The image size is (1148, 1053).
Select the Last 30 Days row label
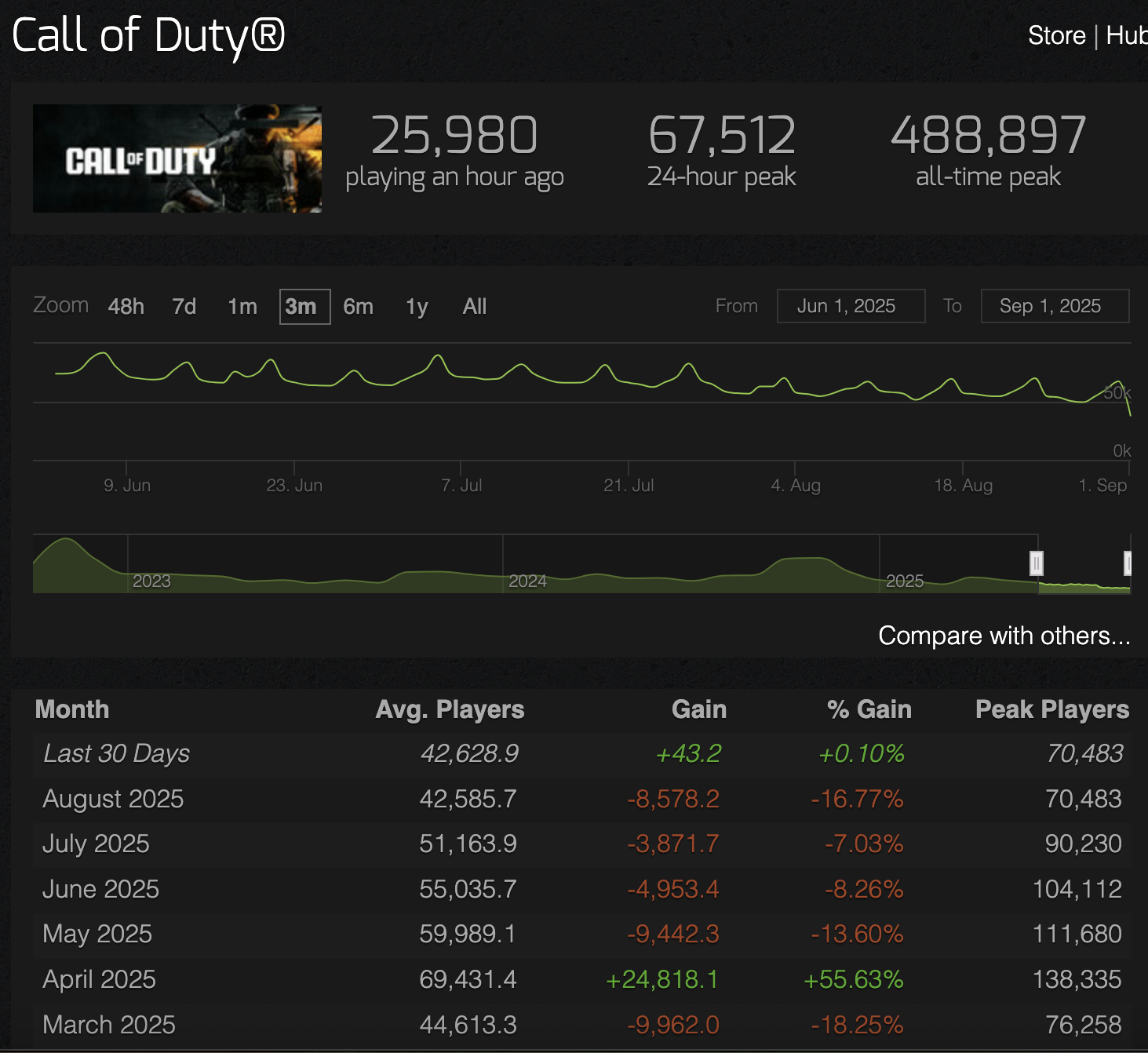pos(116,753)
